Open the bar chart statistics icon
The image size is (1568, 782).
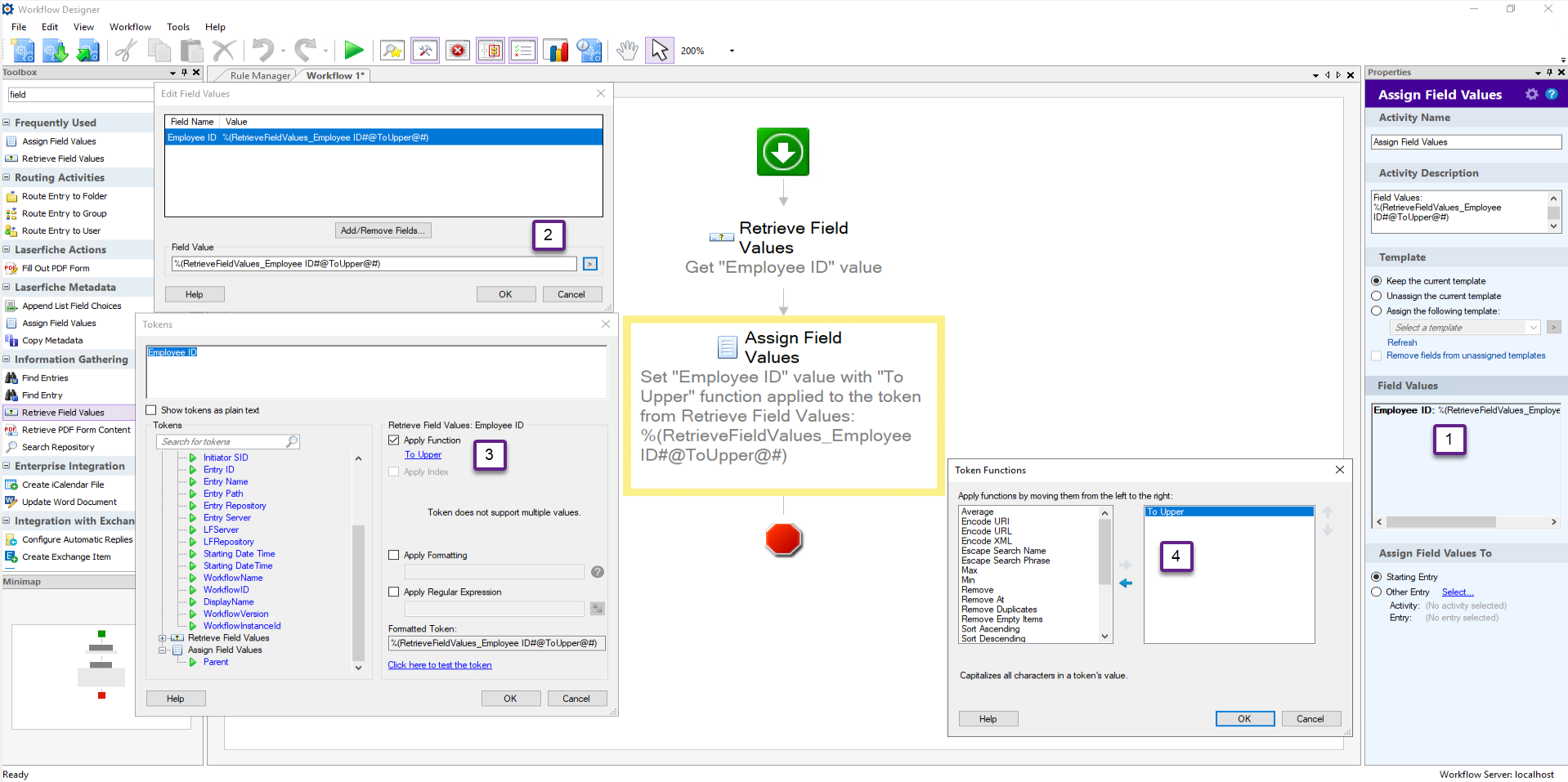[556, 51]
